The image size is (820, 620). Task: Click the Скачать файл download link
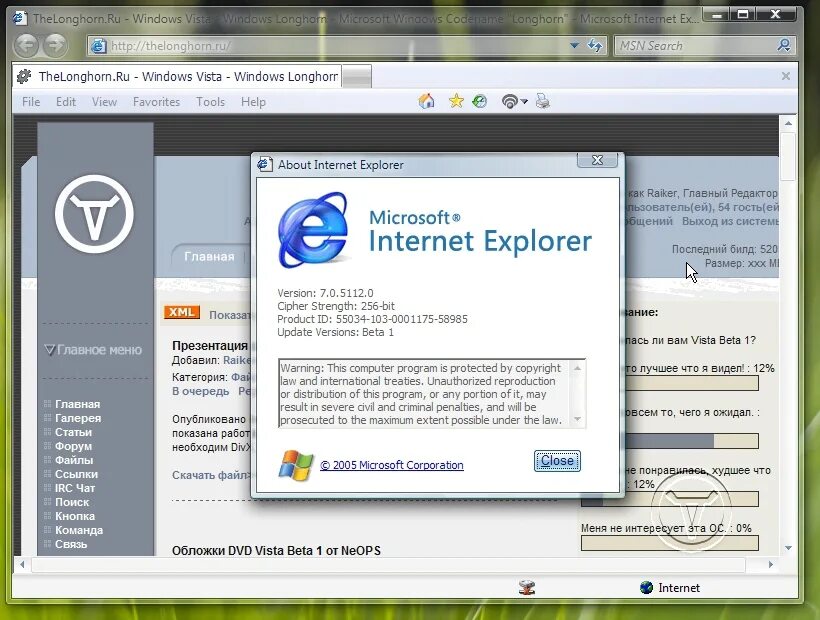tap(212, 475)
